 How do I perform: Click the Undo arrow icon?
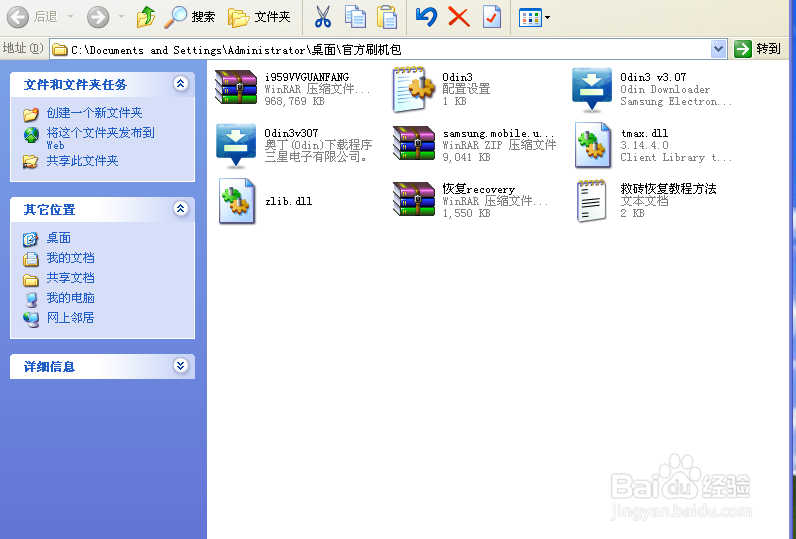pyautogui.click(x=426, y=17)
